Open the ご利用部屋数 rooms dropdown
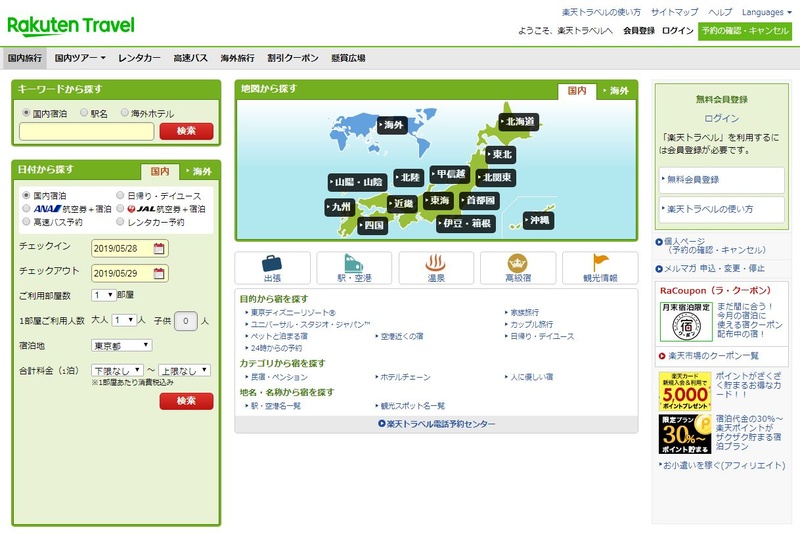The height and width of the screenshot is (534, 800). pos(104,295)
